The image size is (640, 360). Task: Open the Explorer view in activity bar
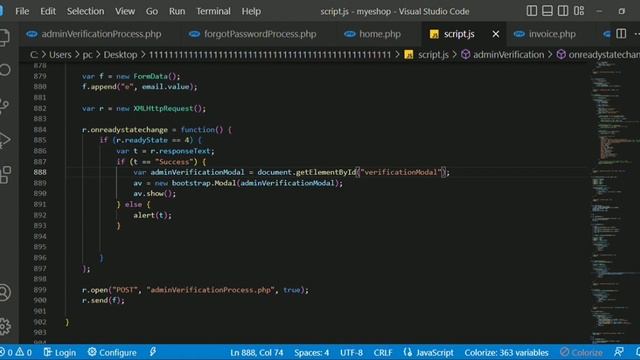[x=4, y=37]
